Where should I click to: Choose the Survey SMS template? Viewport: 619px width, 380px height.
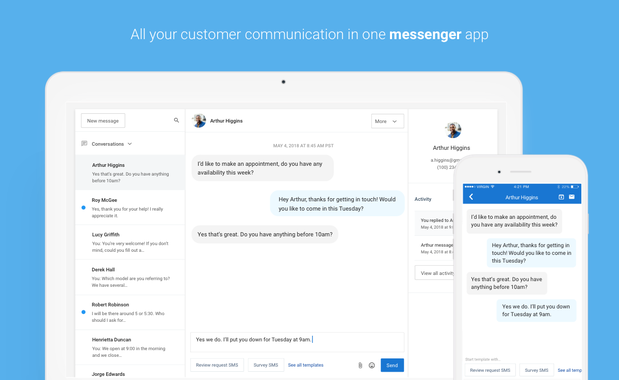(x=266, y=365)
